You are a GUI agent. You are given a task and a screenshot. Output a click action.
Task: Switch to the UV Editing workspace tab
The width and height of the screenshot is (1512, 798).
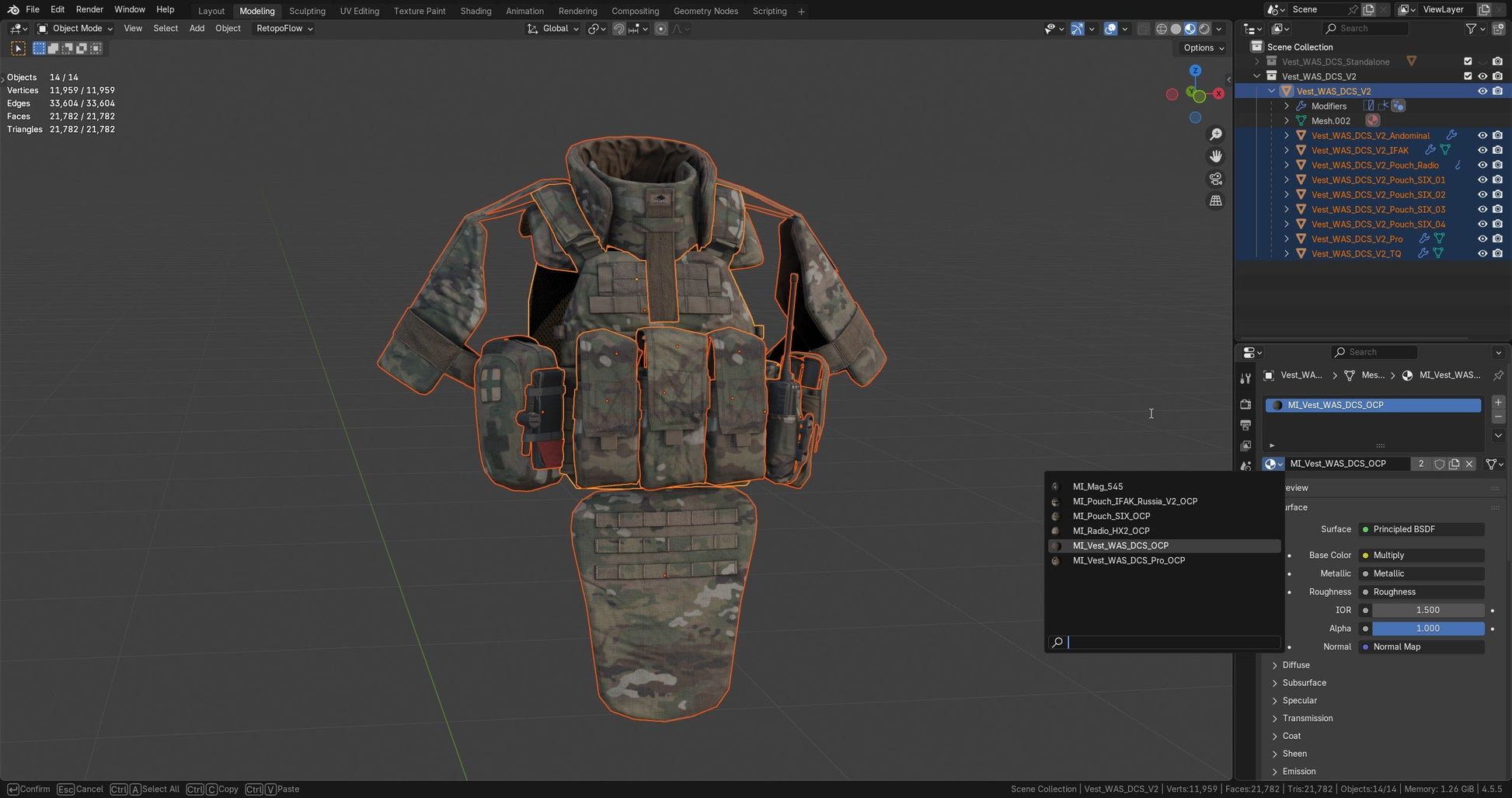(359, 11)
